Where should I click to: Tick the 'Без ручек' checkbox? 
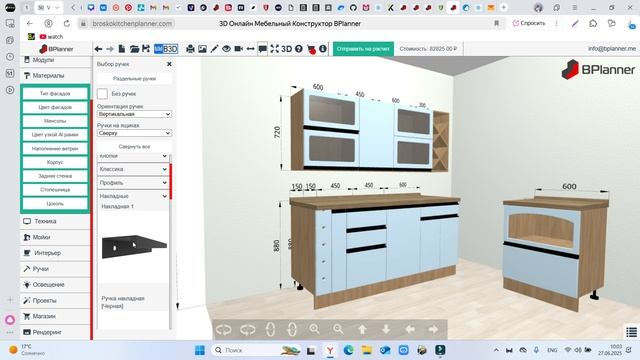tap(102, 94)
